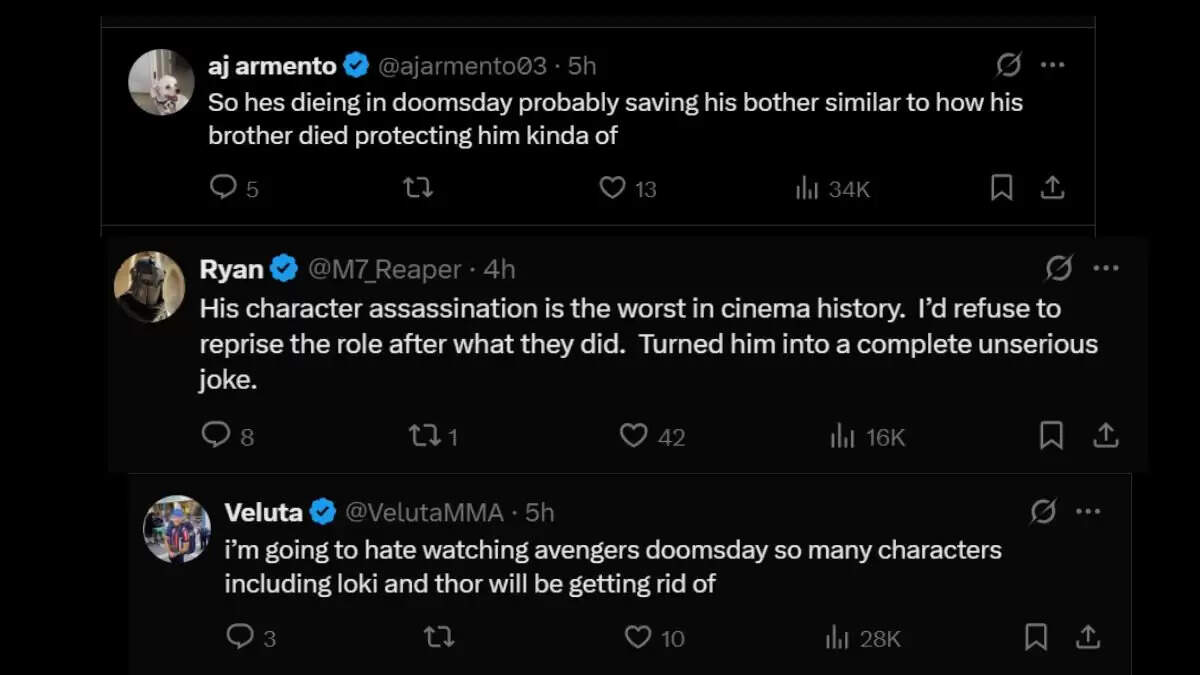
Task: Like aj armento's tweet
Action: pos(612,187)
